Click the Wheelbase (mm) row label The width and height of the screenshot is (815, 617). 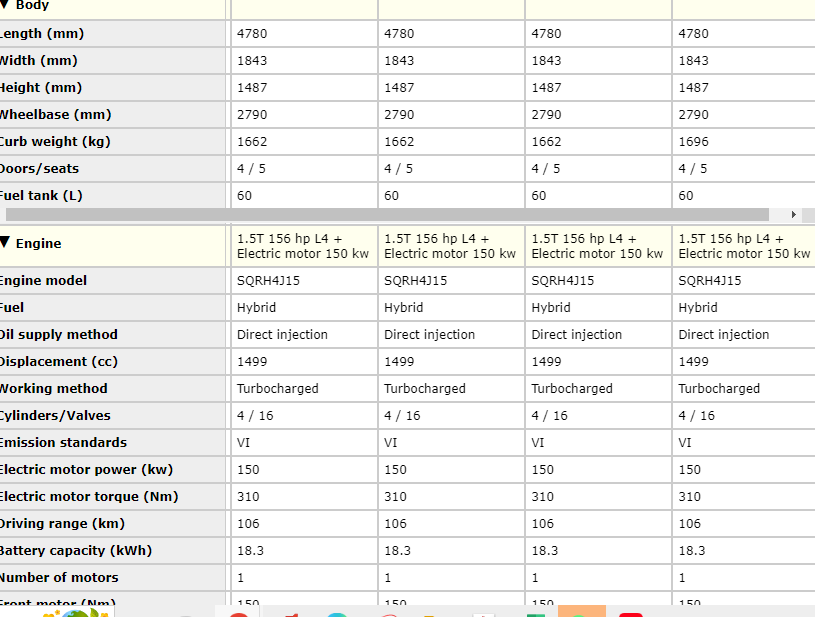(55, 115)
